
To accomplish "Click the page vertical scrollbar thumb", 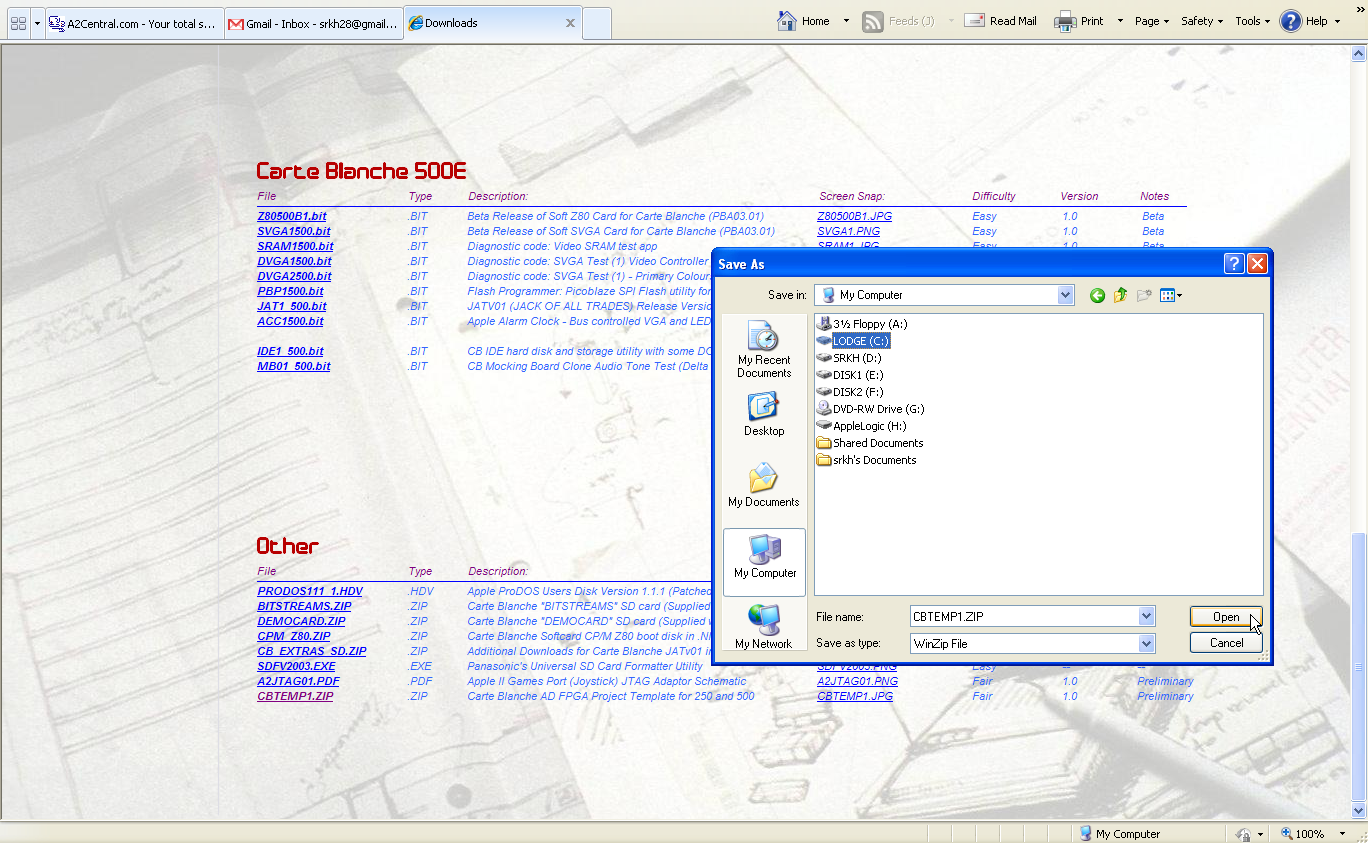I will pos(1358,665).
